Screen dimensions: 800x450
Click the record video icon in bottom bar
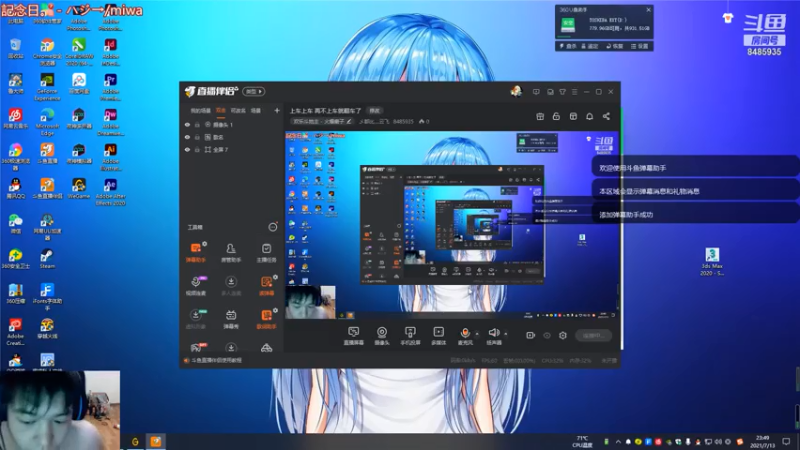click(x=531, y=335)
